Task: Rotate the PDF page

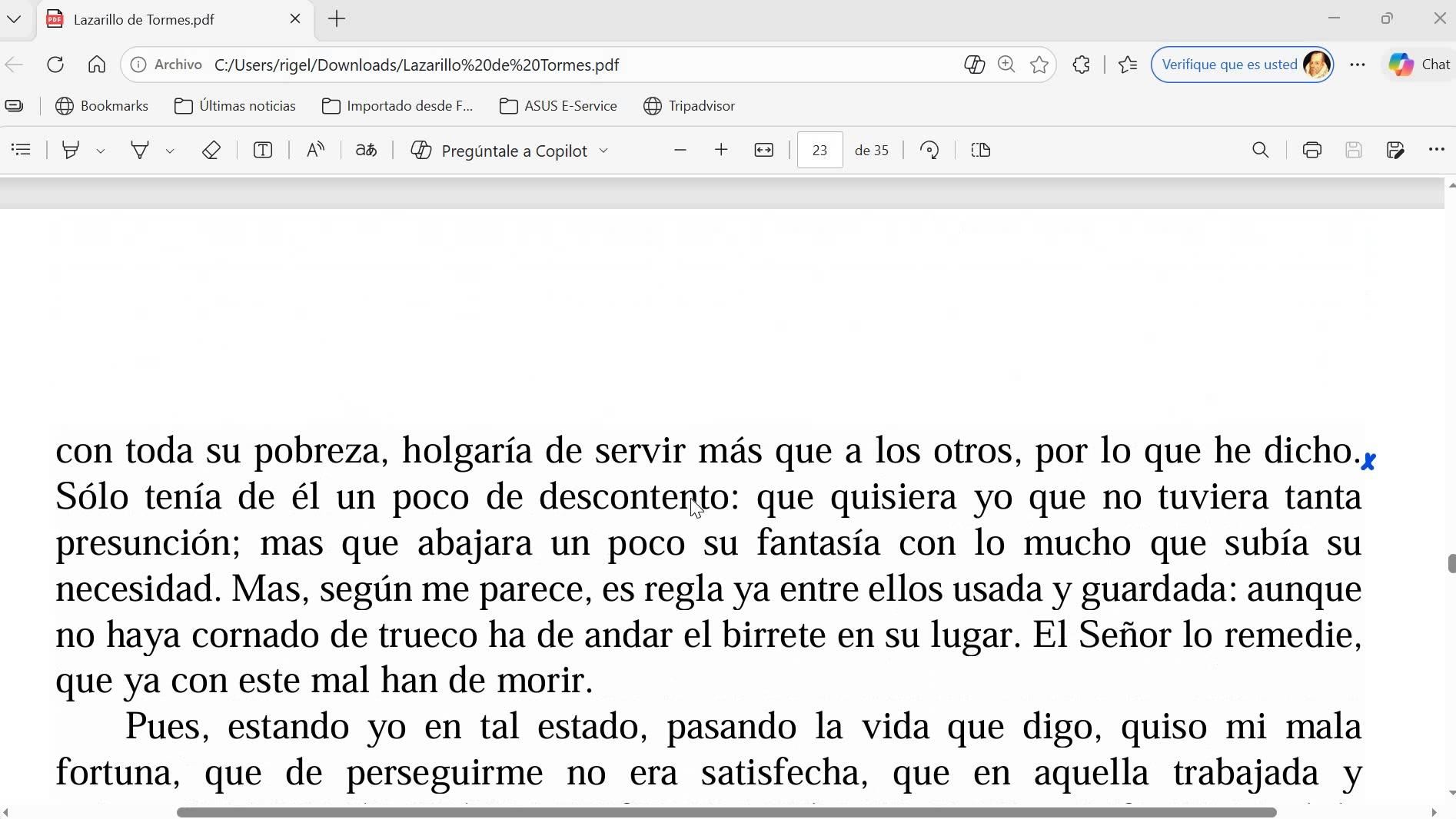Action: tap(930, 150)
